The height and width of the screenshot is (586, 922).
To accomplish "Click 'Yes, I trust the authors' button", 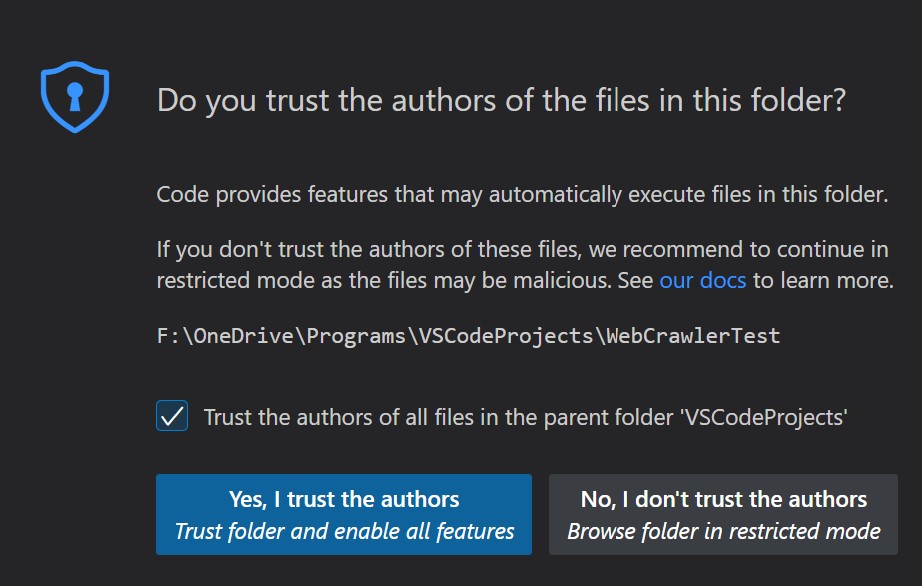I will tap(344, 514).
